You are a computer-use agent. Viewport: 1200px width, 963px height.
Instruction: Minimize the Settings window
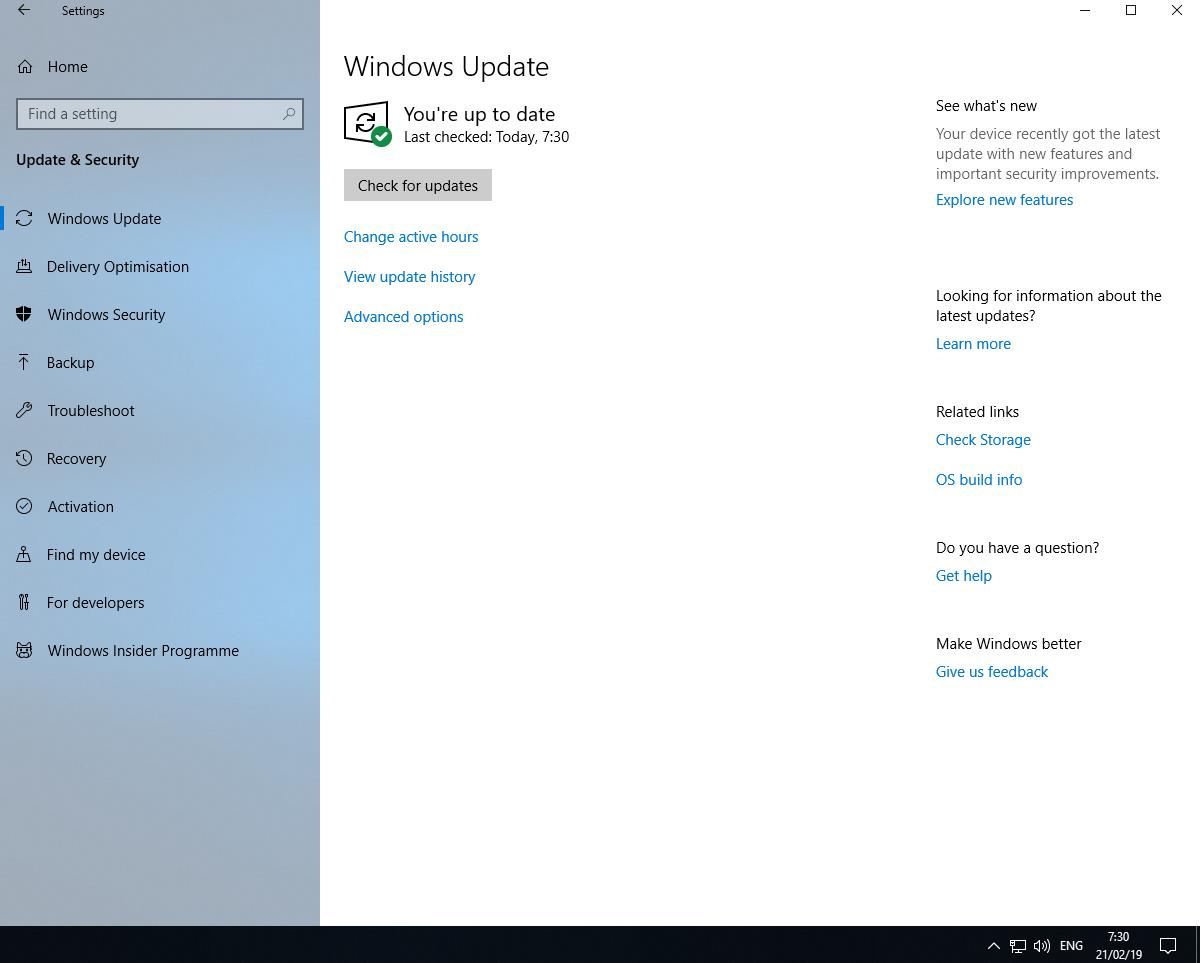click(1085, 10)
